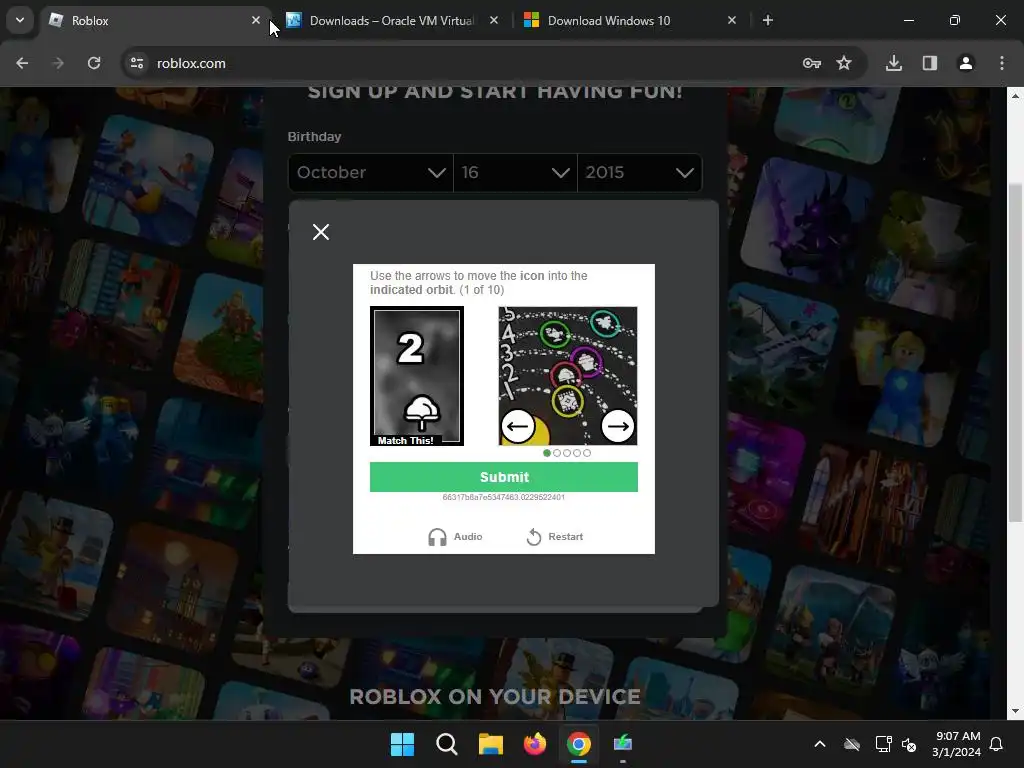The width and height of the screenshot is (1024, 768).
Task: Open the tab search dropdown arrow
Action: coord(20,20)
